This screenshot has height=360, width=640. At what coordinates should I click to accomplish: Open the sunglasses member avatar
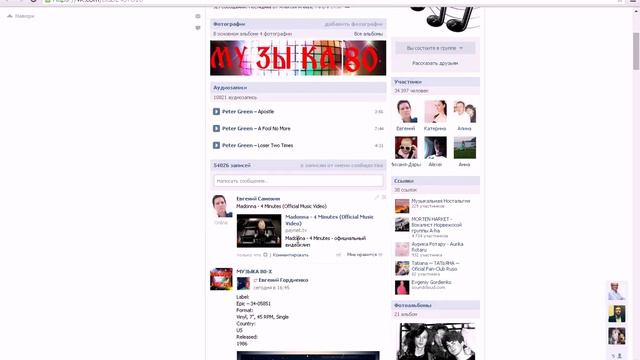click(406, 147)
